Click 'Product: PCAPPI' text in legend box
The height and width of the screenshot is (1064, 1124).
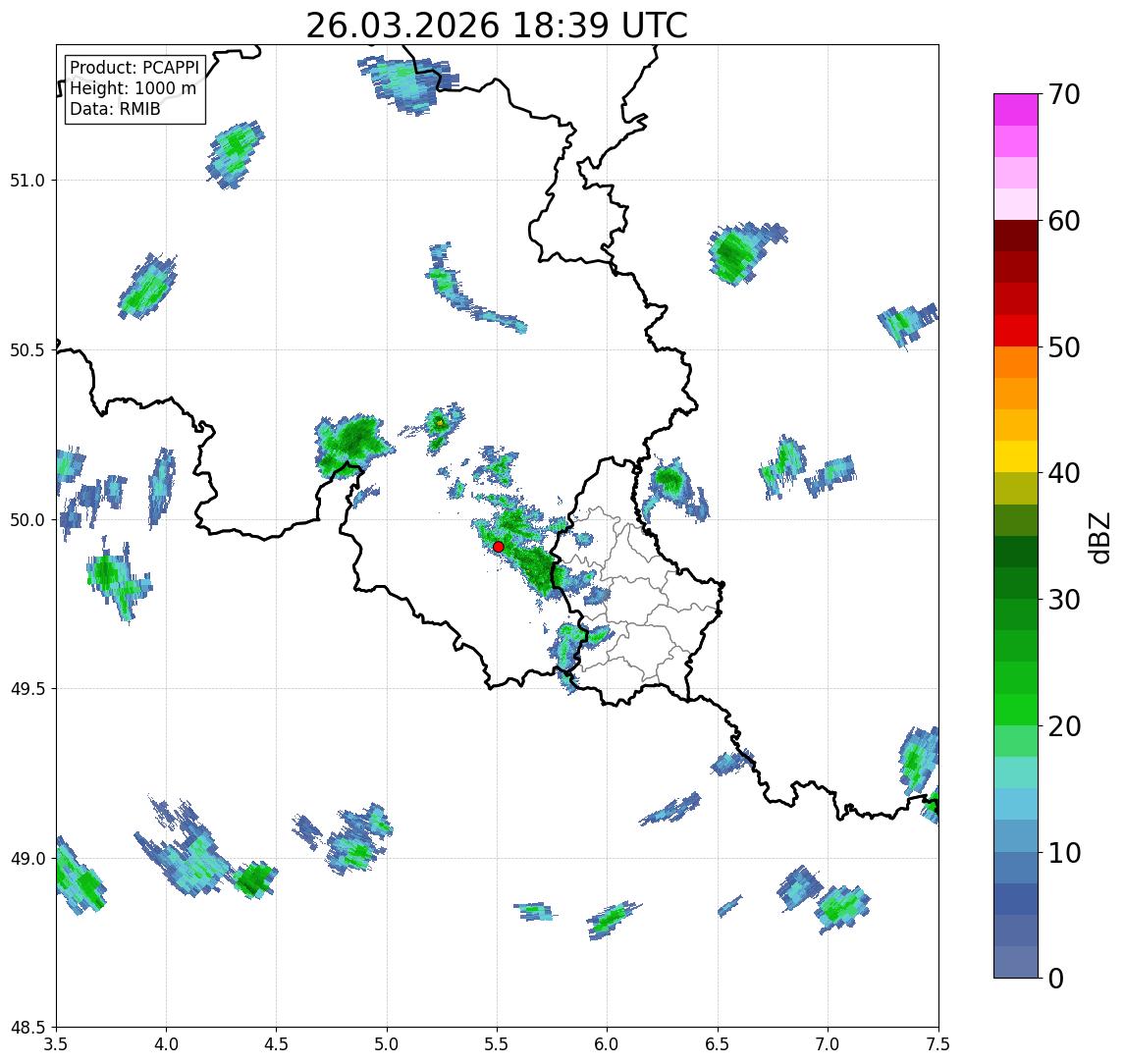click(134, 68)
